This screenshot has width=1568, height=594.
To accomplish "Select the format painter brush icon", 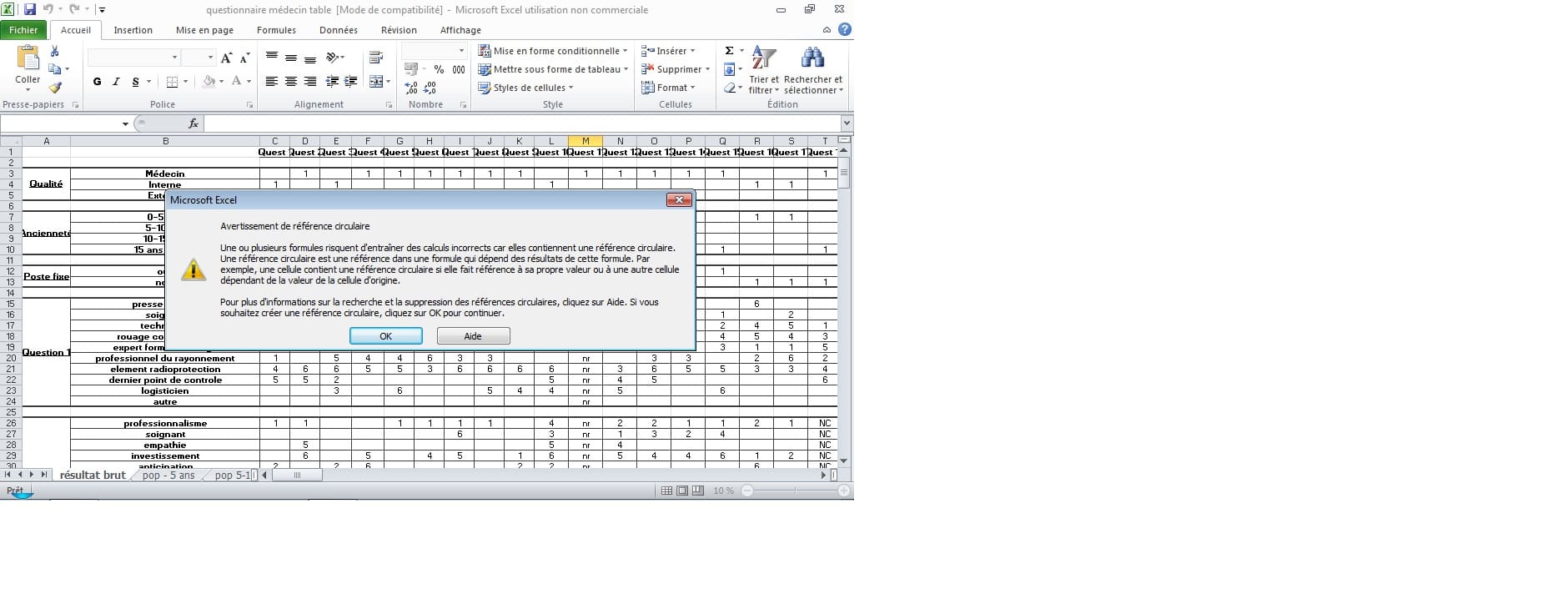I will tap(55, 88).
